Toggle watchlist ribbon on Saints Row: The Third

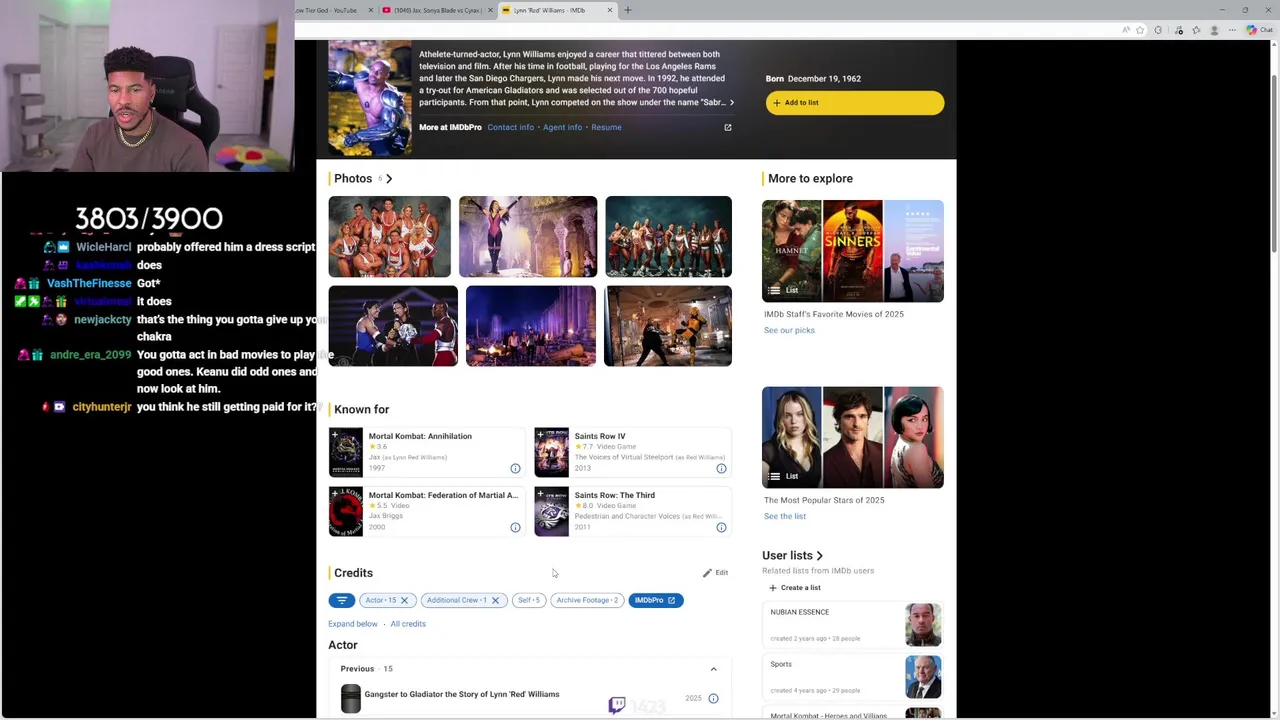[x=541, y=494]
